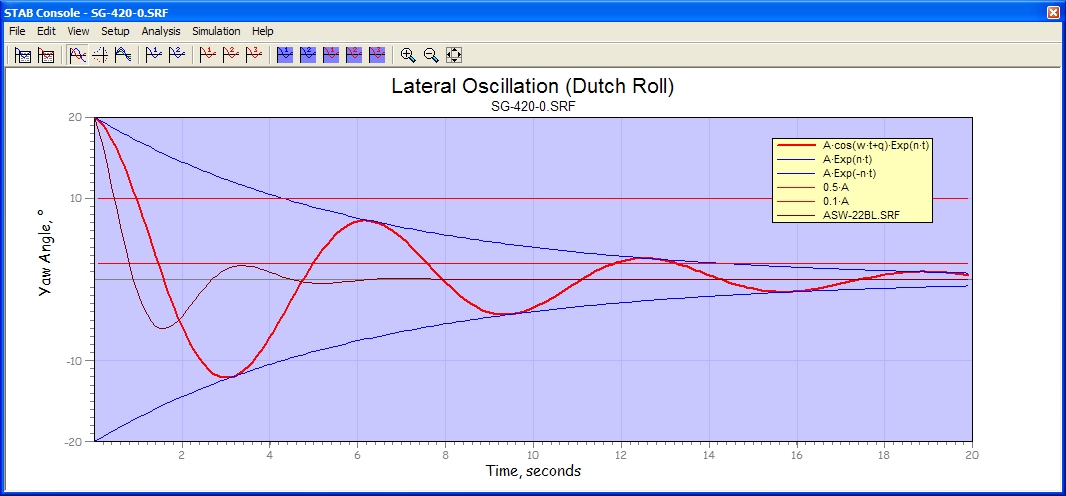Open the Edit menu
Screen dimensions: 1066x496
click(46, 31)
